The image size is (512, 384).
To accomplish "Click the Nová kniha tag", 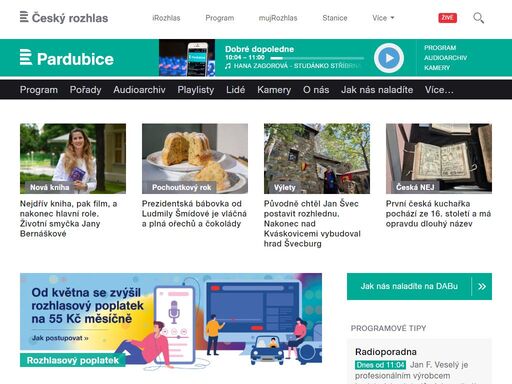I will pyautogui.click(x=49, y=187).
